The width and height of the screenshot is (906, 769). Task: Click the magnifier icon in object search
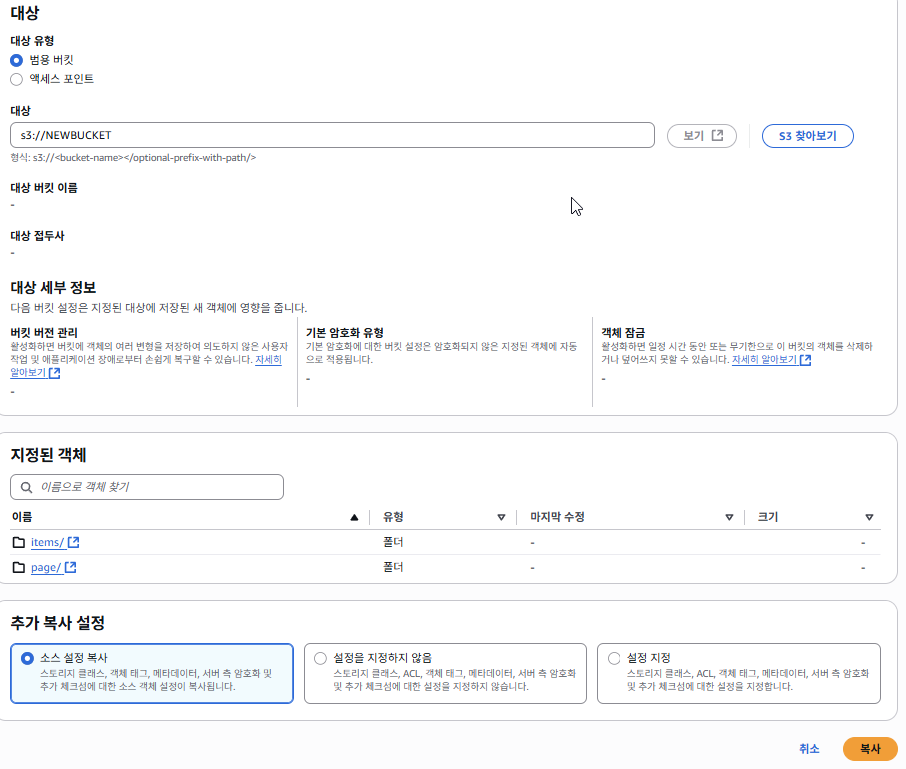click(26, 487)
